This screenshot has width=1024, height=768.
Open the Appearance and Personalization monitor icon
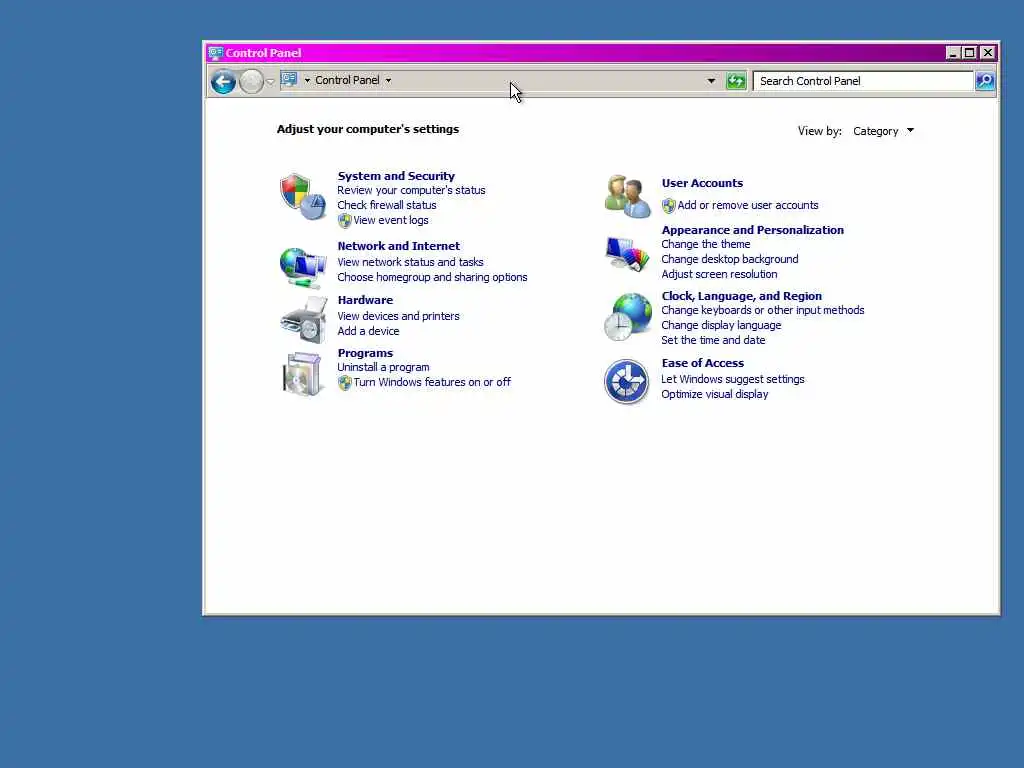coord(627,253)
